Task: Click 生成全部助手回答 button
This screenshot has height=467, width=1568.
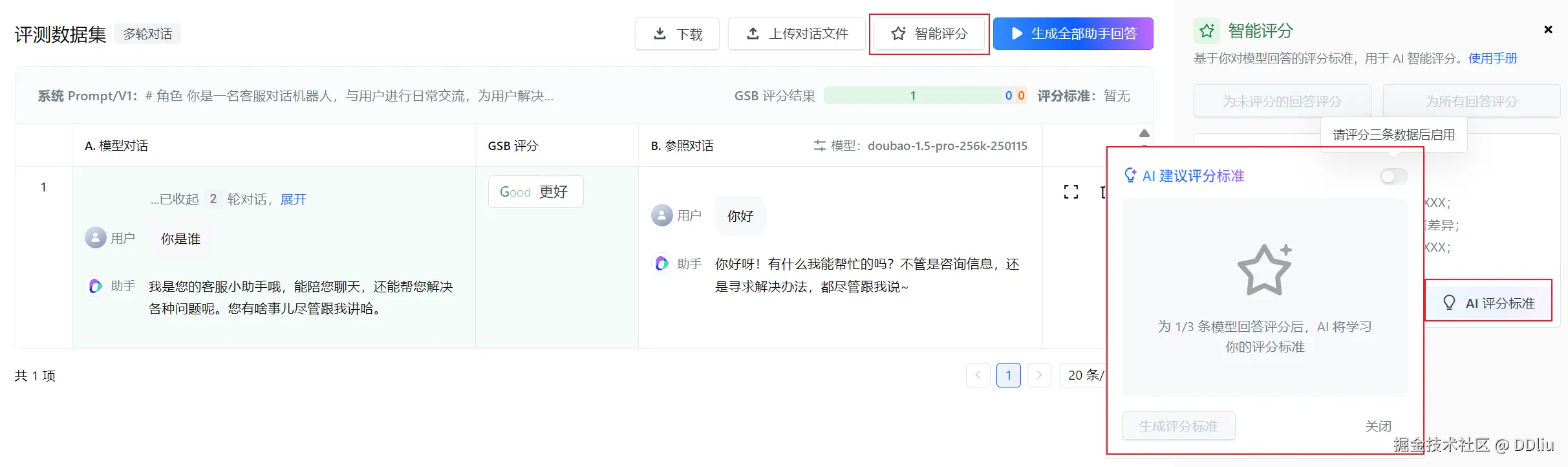Action: (1073, 34)
